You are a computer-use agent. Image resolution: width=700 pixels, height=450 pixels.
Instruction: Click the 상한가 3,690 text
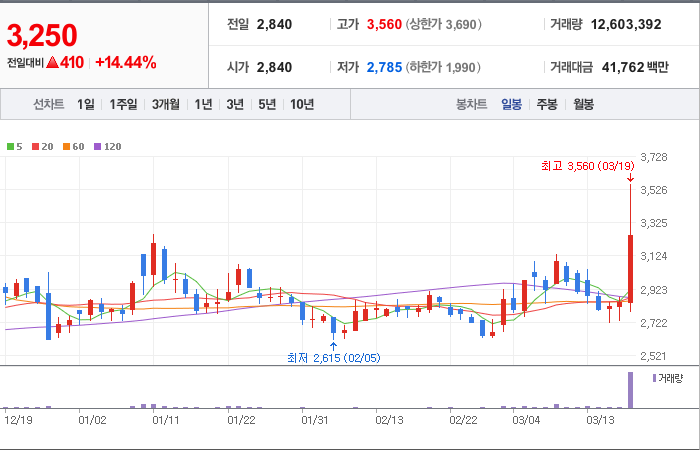[x=444, y=24]
